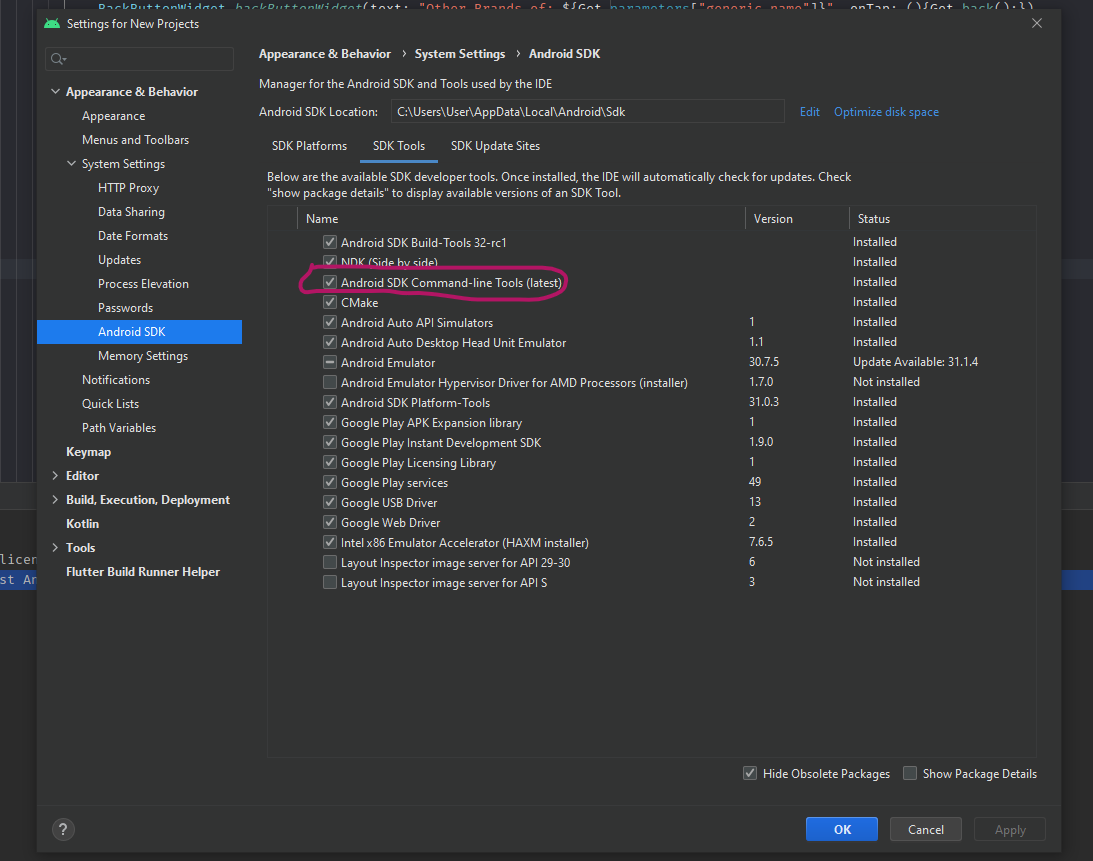Open the Keymap settings page

click(89, 452)
